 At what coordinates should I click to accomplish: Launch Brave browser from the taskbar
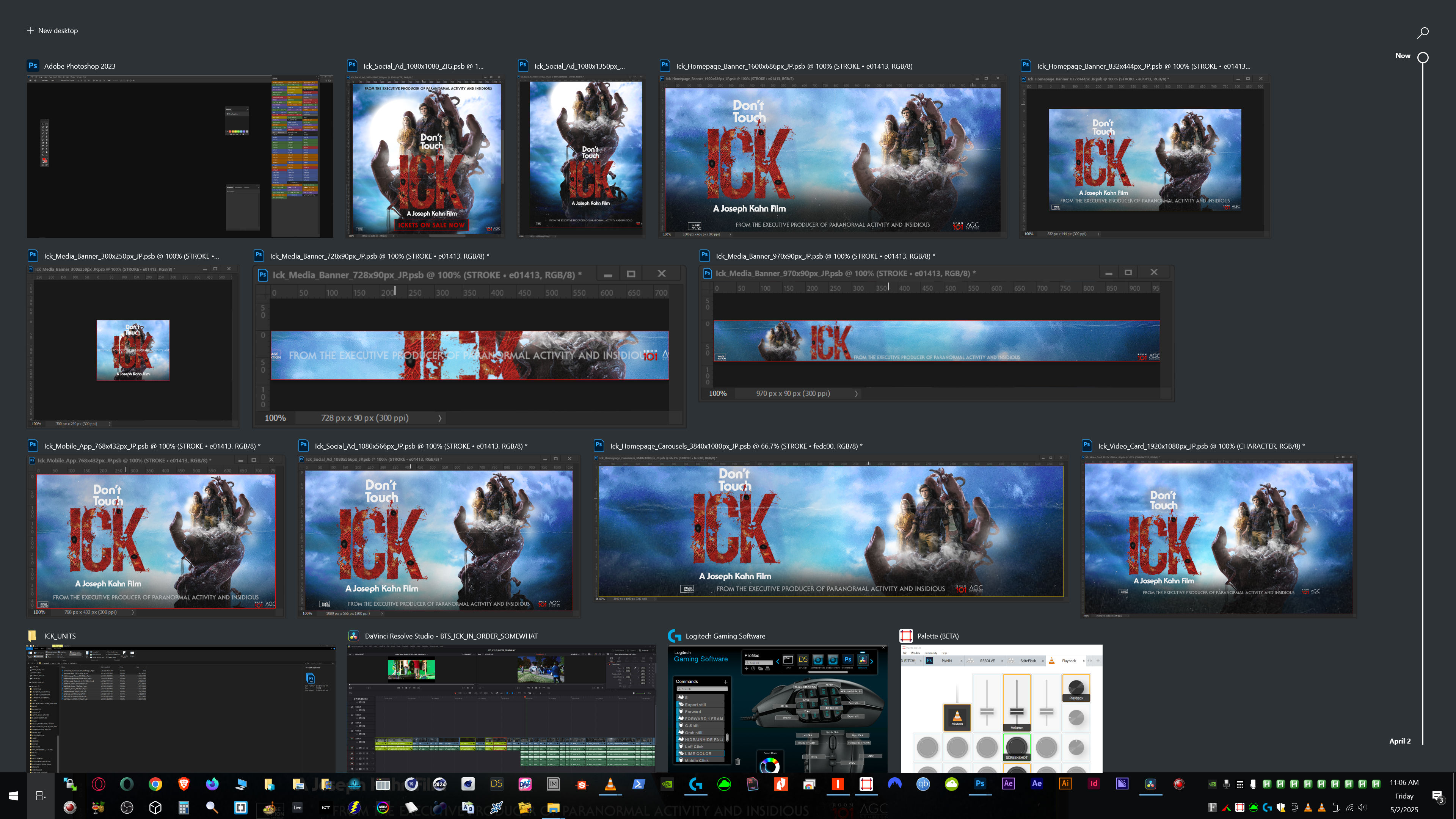[183, 783]
